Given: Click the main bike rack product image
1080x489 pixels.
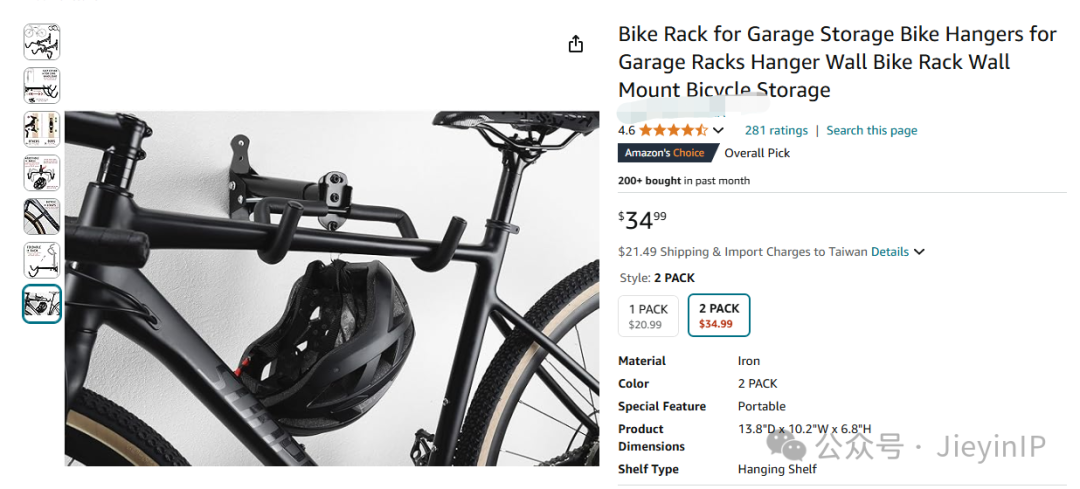Looking at the screenshot, I should tap(332, 288).
